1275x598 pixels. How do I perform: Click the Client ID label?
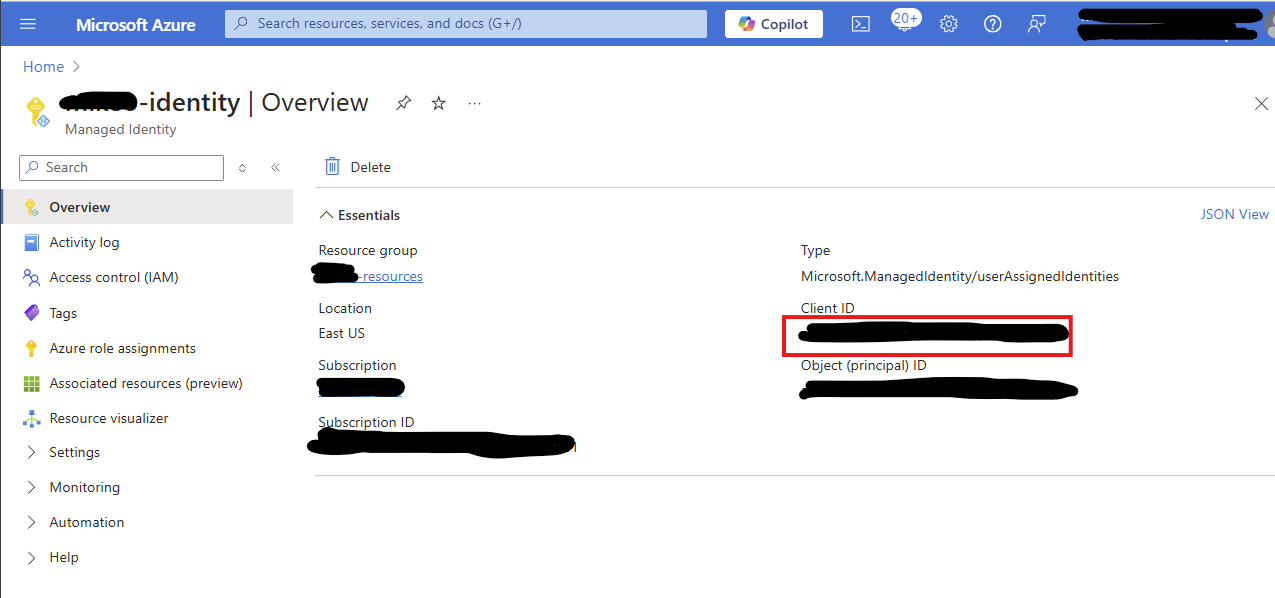pos(828,308)
